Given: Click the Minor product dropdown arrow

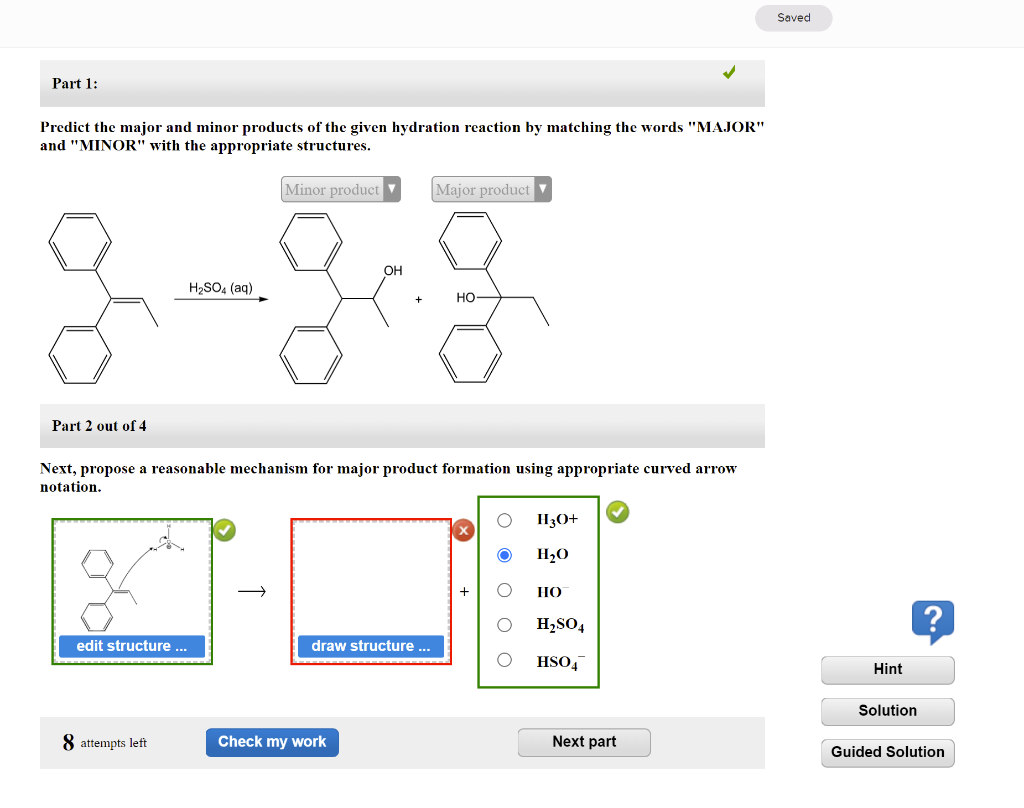Looking at the screenshot, I should pos(392,188).
